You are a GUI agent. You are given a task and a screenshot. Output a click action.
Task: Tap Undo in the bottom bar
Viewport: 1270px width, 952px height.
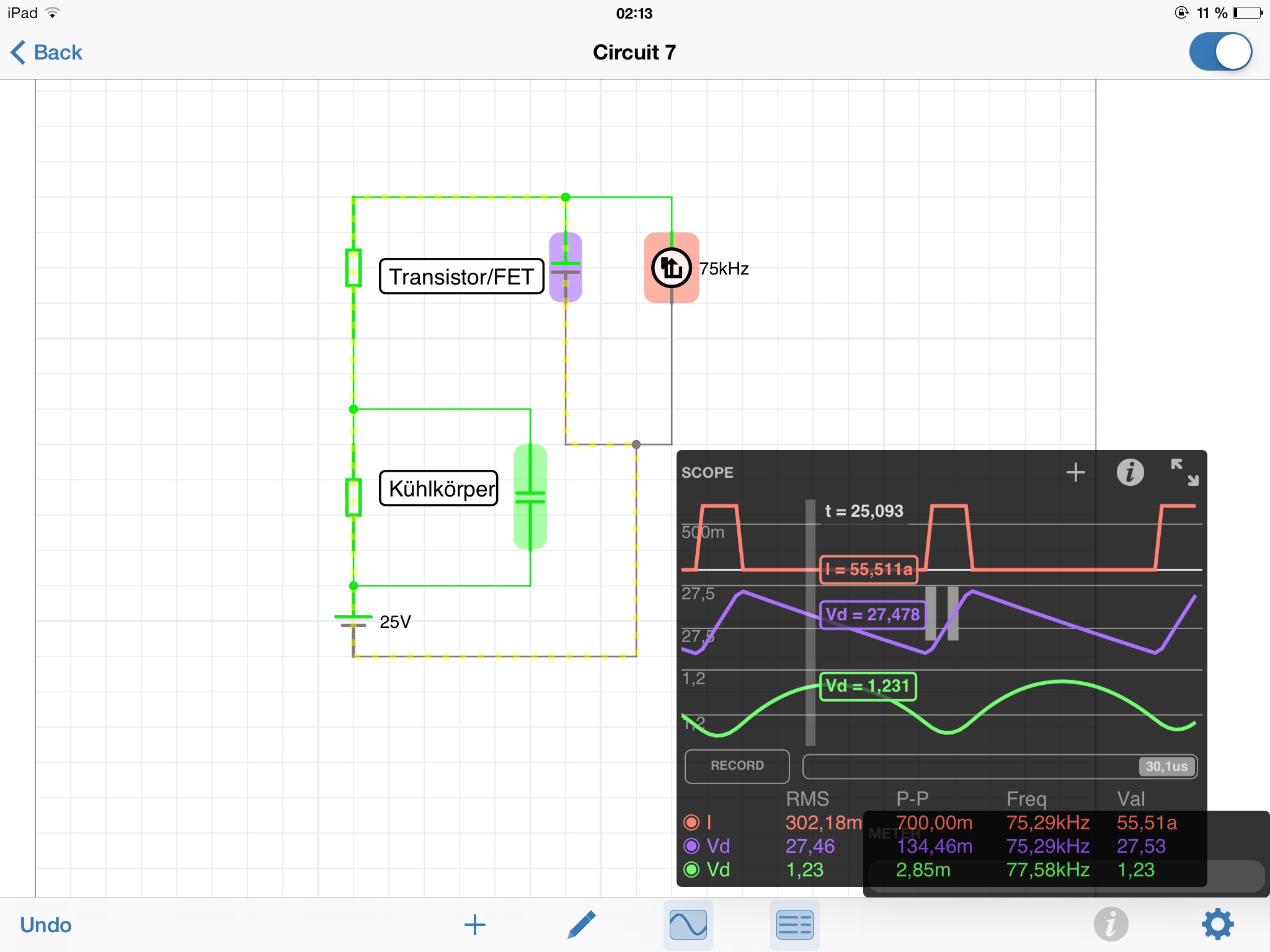pos(46,925)
